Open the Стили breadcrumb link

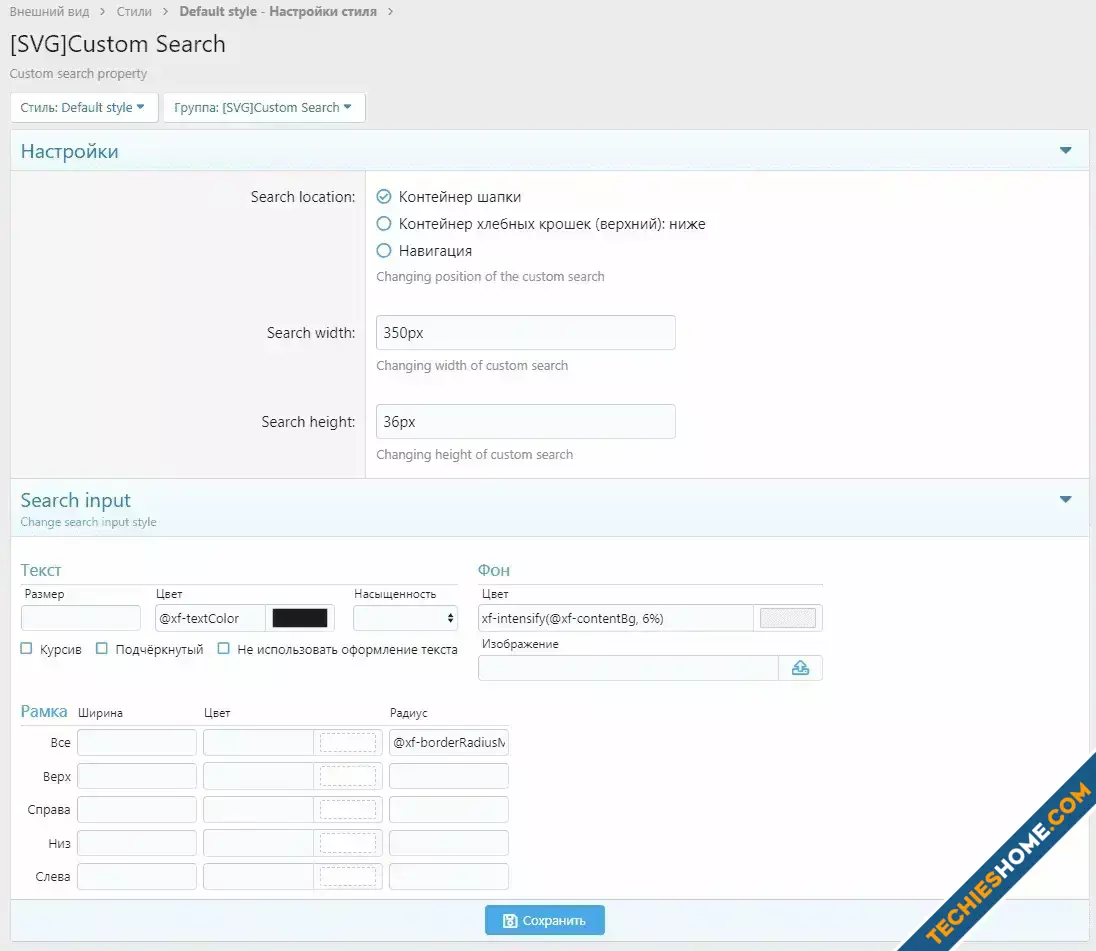tap(134, 12)
